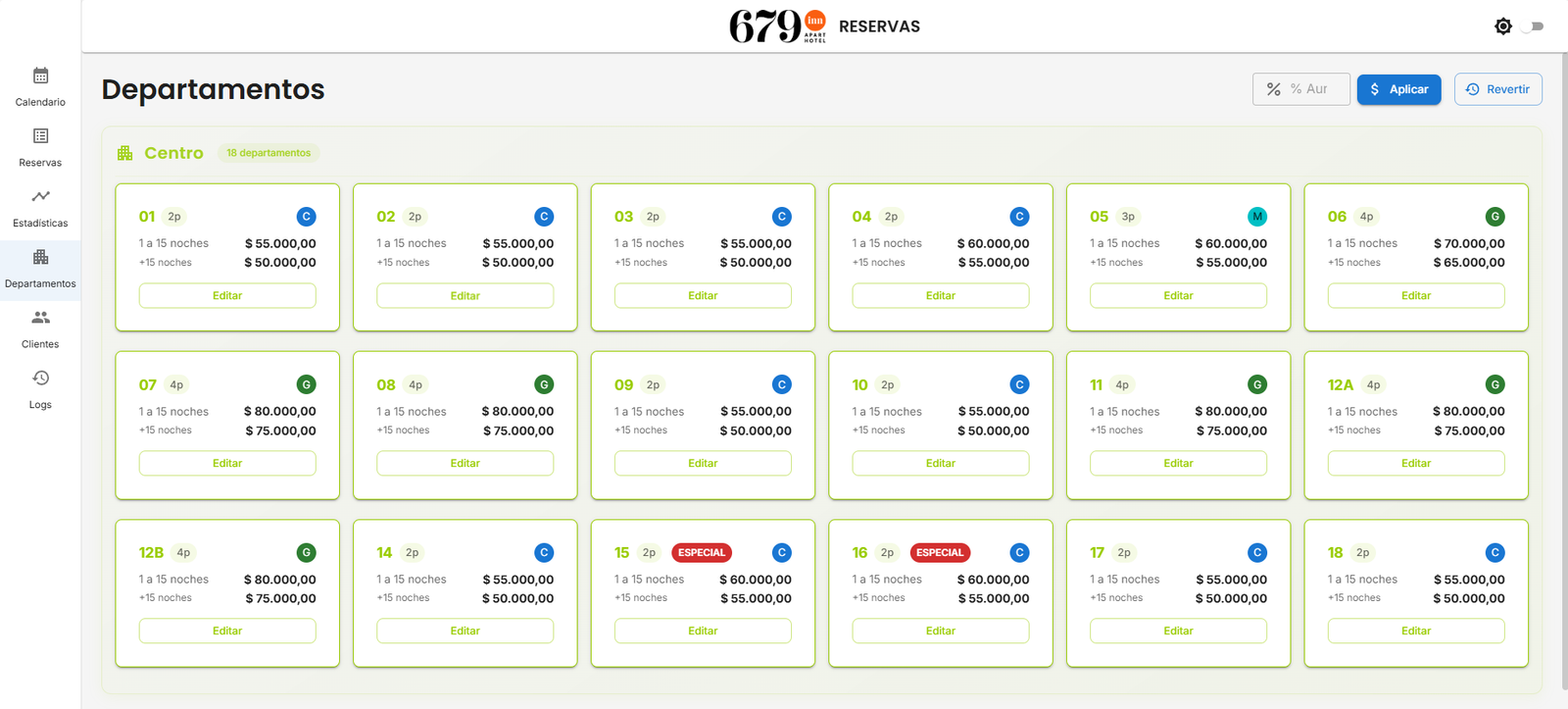Click the settings gear icon
The width and height of the screenshot is (1568, 709).
click(x=1502, y=26)
